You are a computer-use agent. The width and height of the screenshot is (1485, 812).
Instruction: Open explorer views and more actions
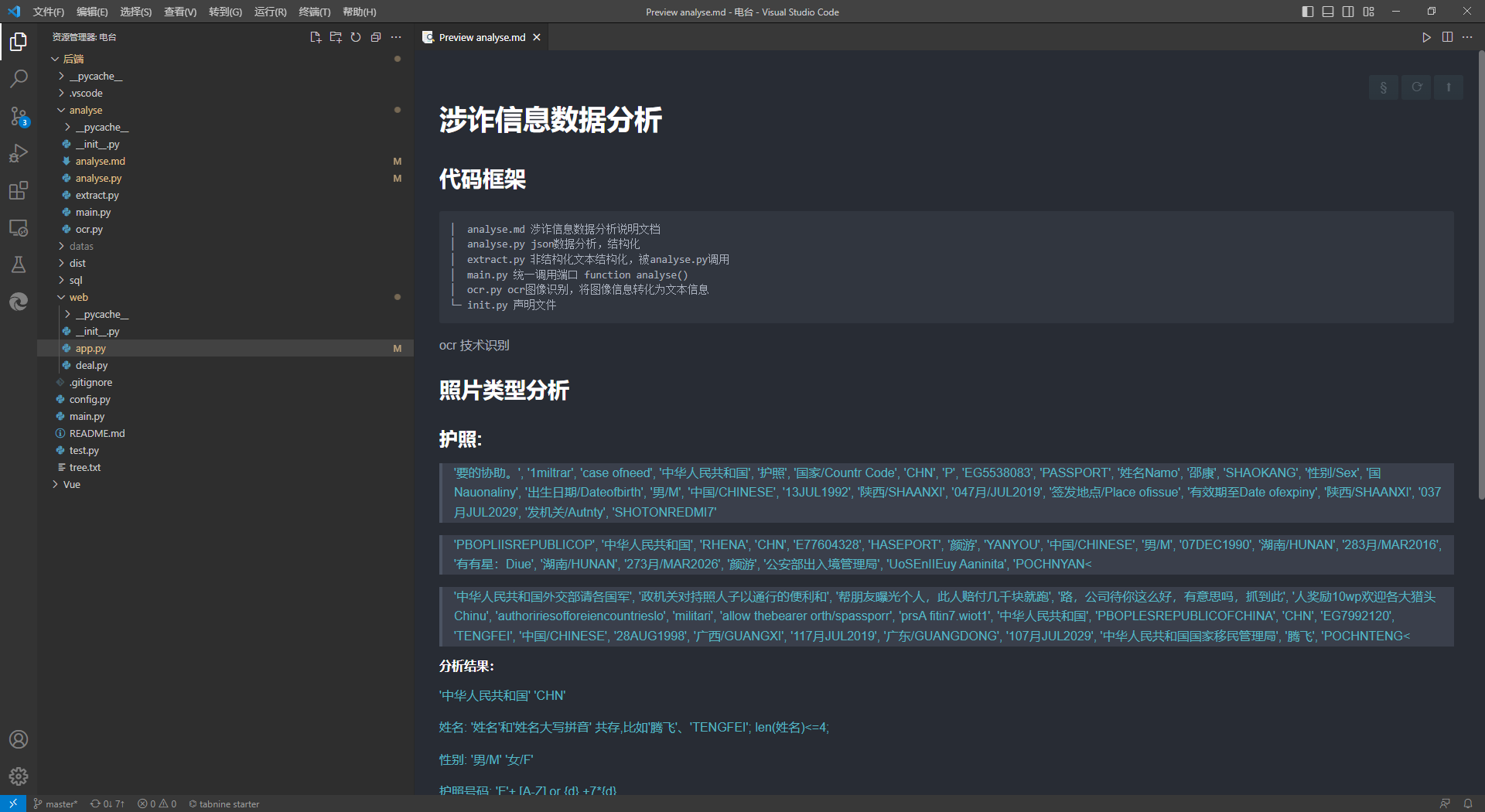(396, 37)
